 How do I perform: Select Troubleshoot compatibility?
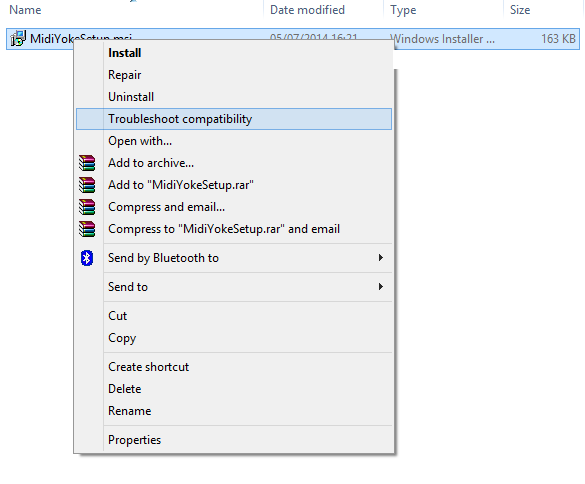coord(234,119)
